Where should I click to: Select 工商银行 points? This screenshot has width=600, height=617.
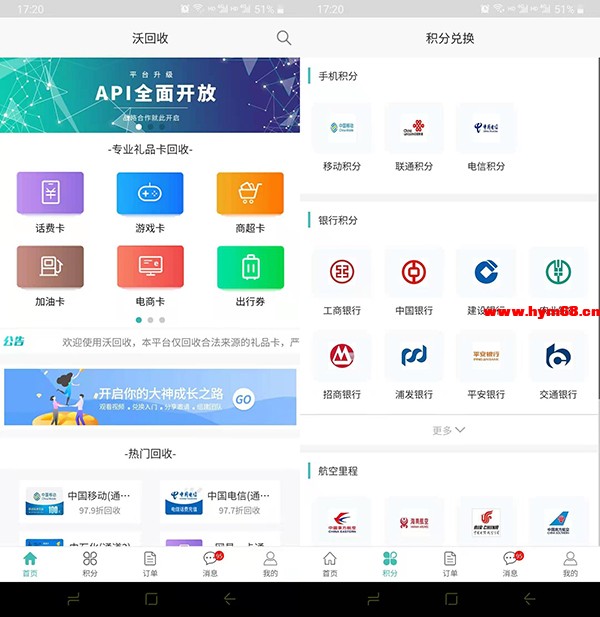coord(342,282)
